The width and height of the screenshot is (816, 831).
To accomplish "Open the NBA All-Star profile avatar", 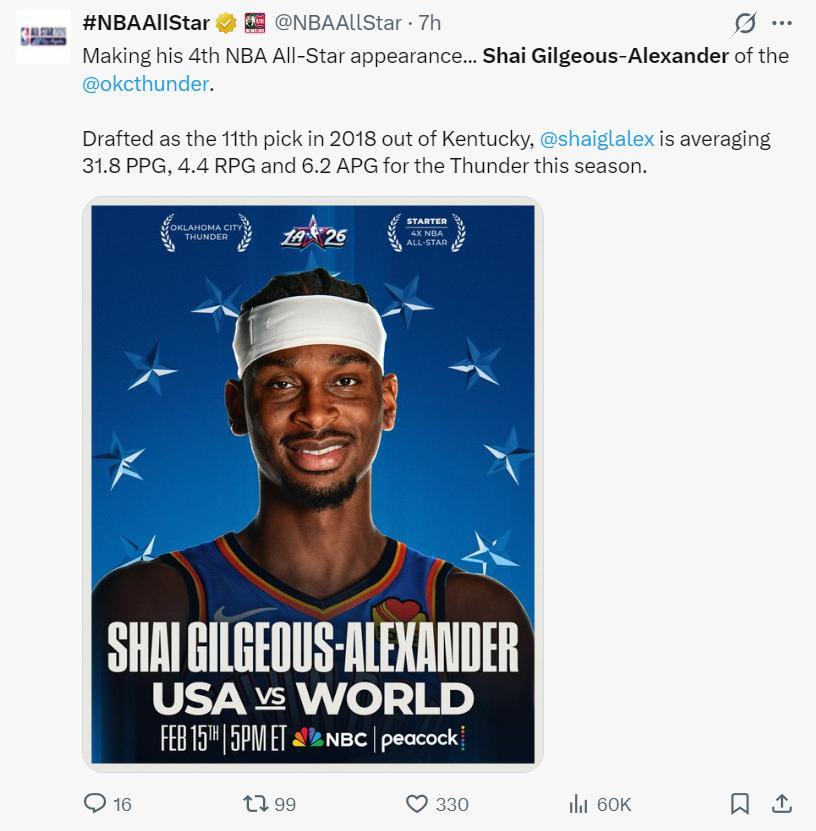I will click(43, 37).
